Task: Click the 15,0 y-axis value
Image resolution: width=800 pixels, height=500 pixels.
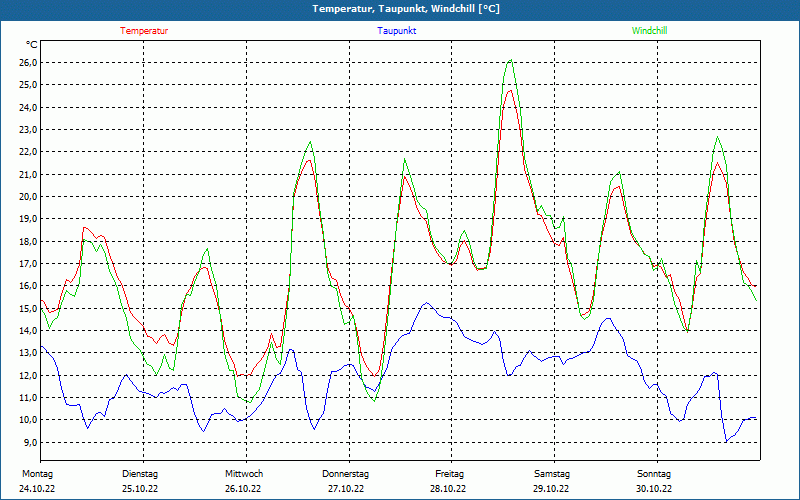Action: pyautogui.click(x=28, y=308)
